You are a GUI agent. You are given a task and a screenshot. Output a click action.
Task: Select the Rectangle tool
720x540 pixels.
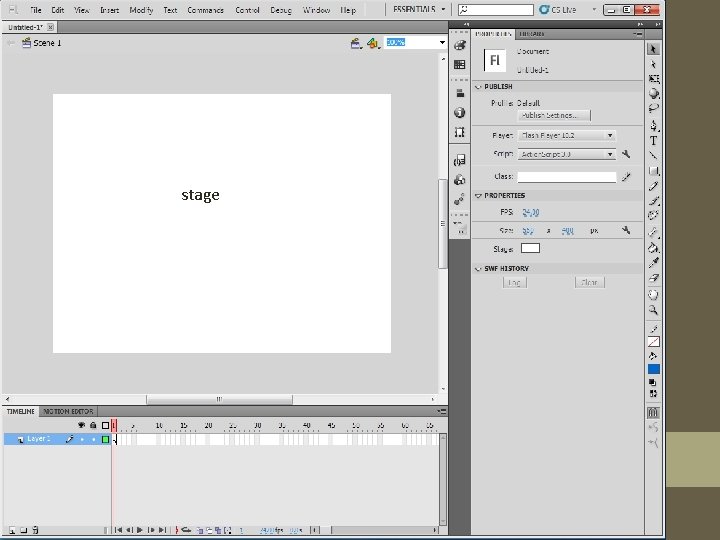(653, 171)
